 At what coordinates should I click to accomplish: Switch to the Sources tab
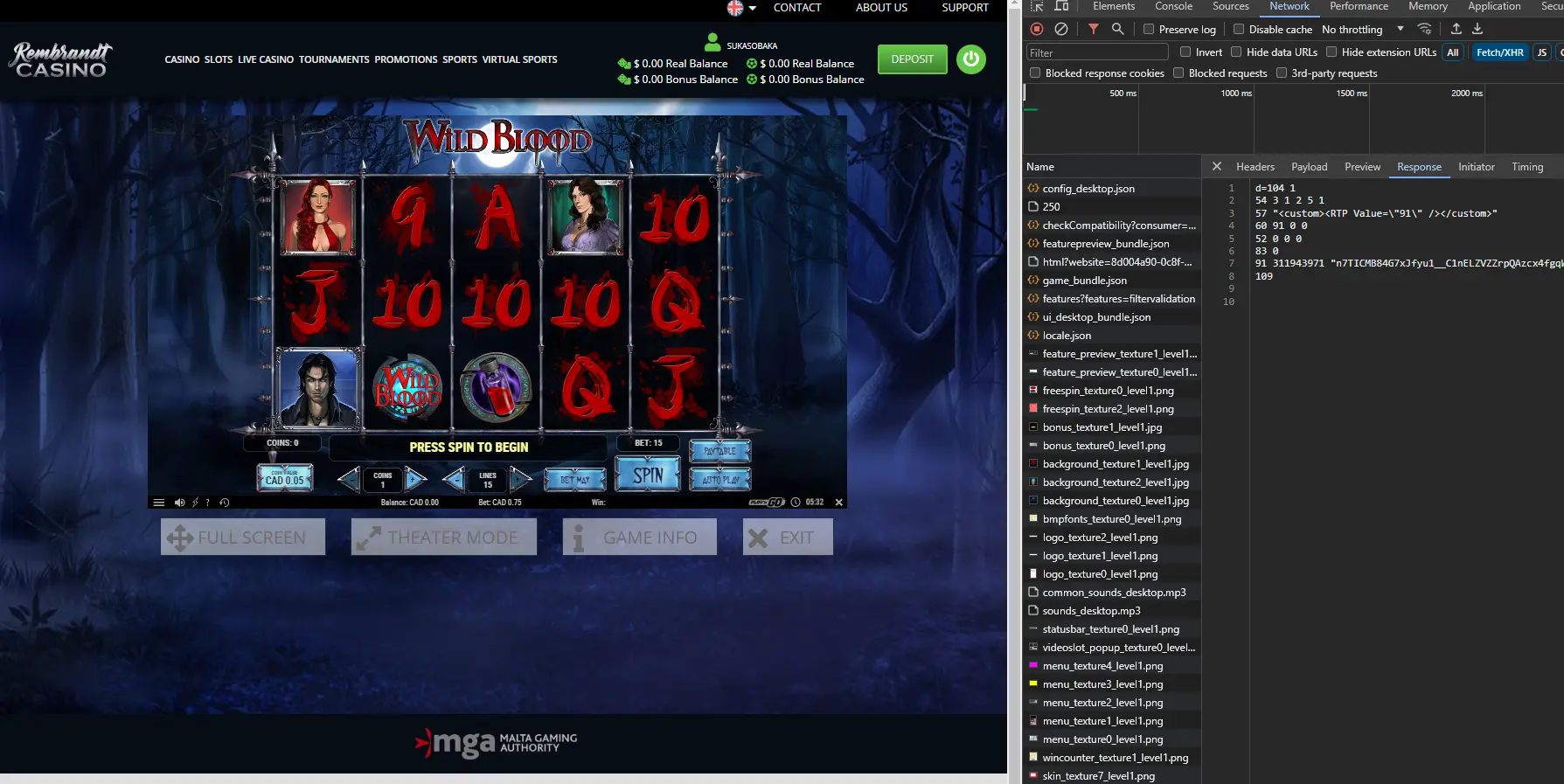click(1231, 6)
